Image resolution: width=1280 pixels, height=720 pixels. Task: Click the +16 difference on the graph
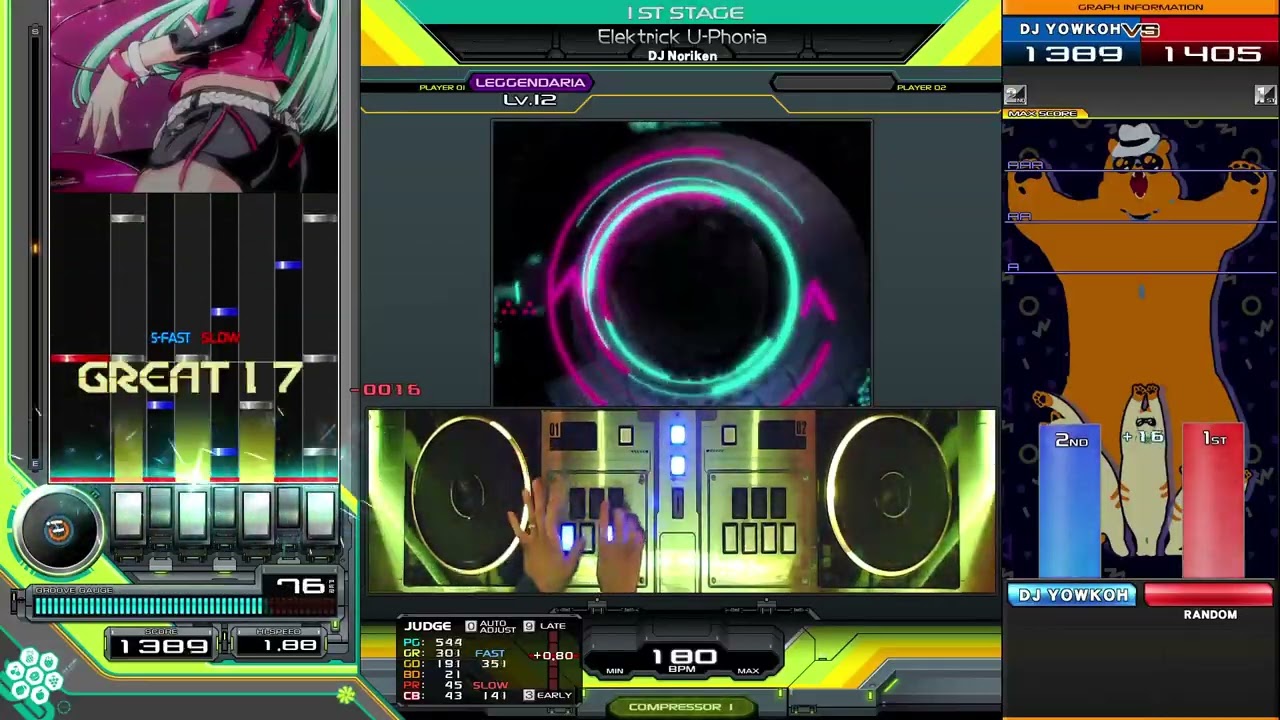point(1143,437)
